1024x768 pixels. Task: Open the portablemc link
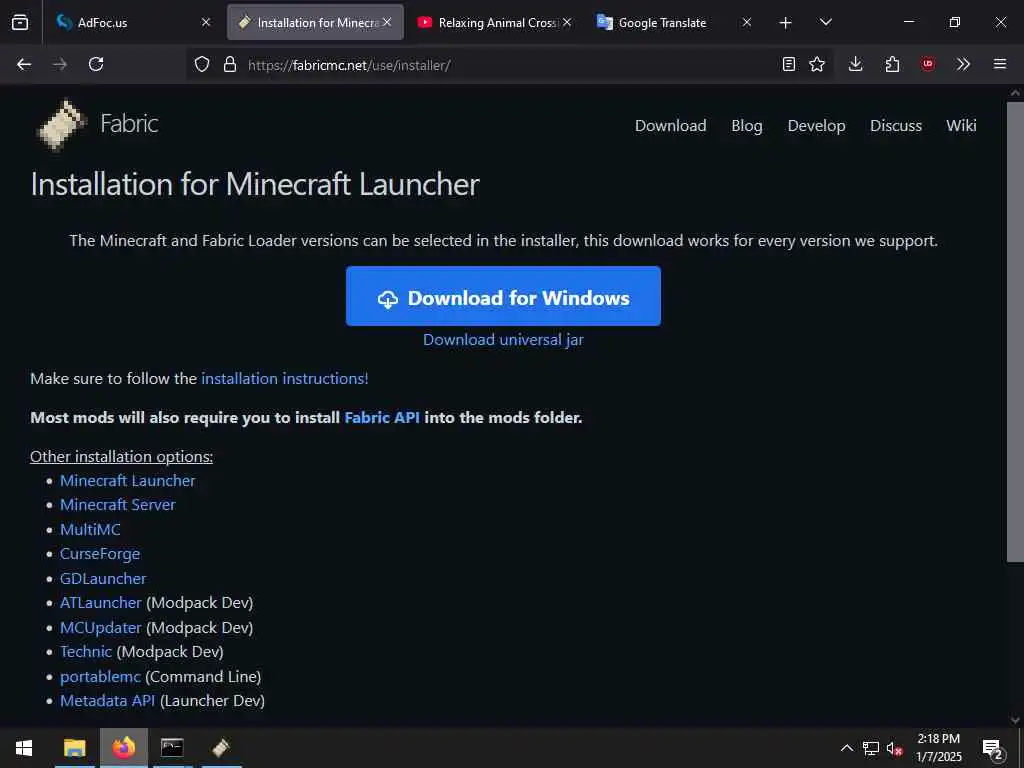coord(100,677)
